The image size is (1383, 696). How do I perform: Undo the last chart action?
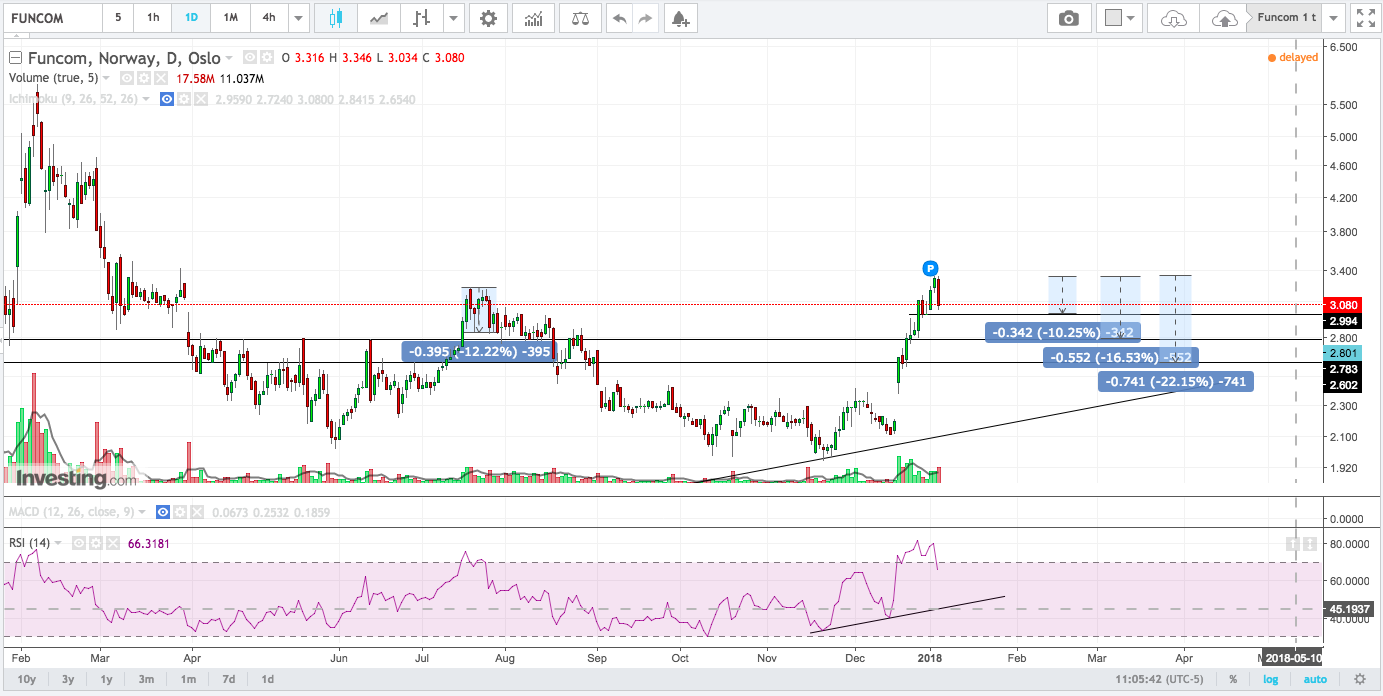pyautogui.click(x=620, y=18)
